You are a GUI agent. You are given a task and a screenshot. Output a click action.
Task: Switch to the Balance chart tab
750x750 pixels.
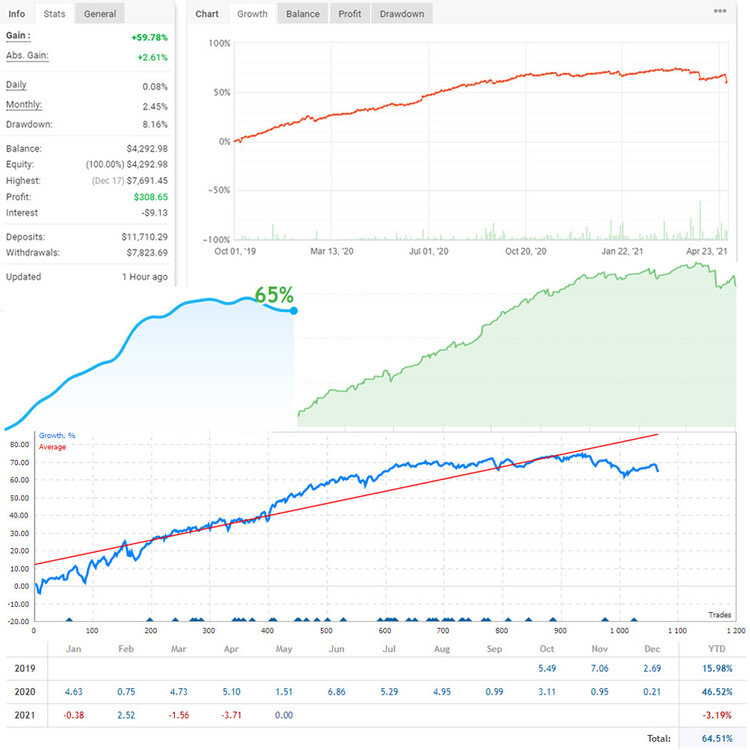pyautogui.click(x=303, y=14)
